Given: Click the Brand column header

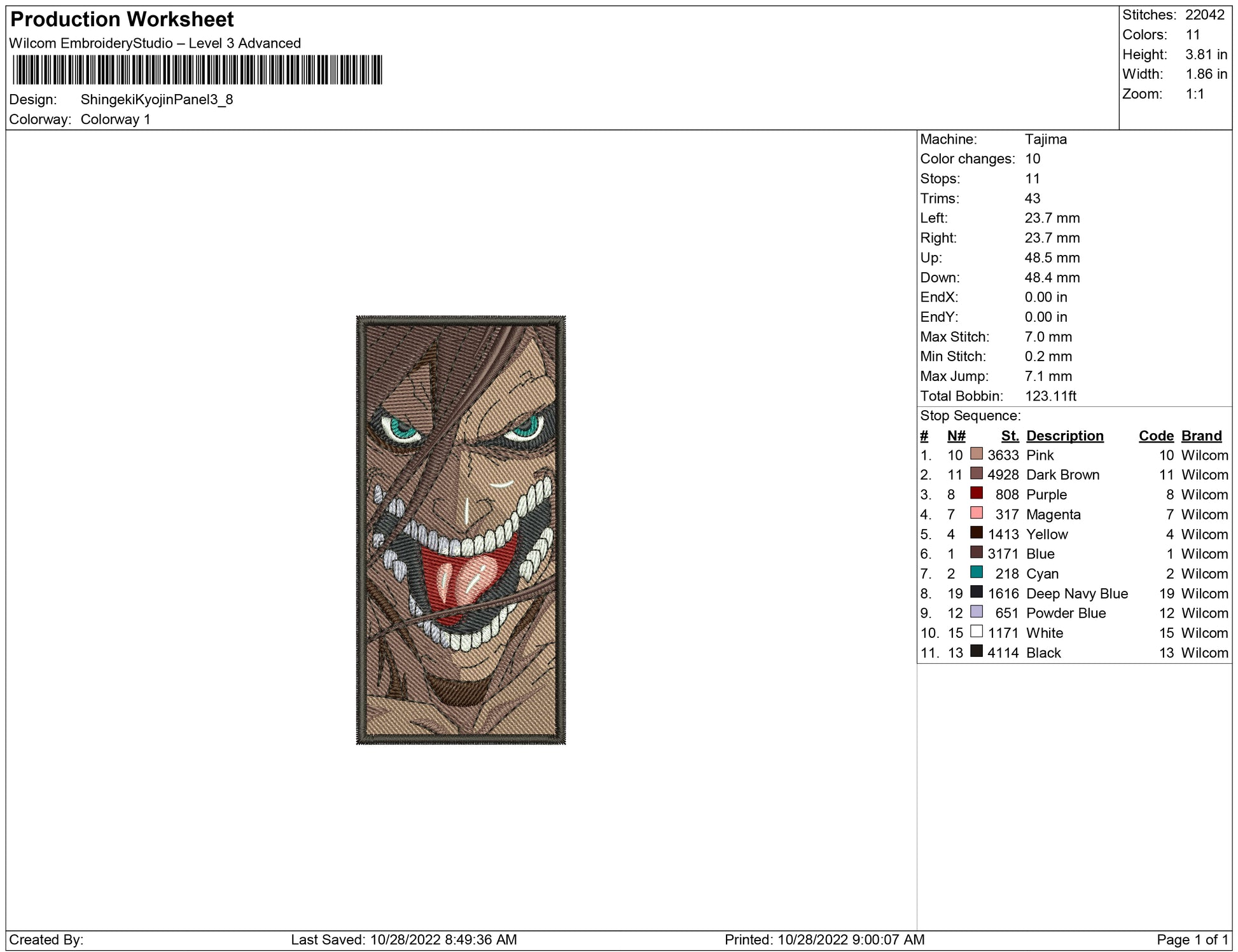Looking at the screenshot, I should click(1201, 436).
